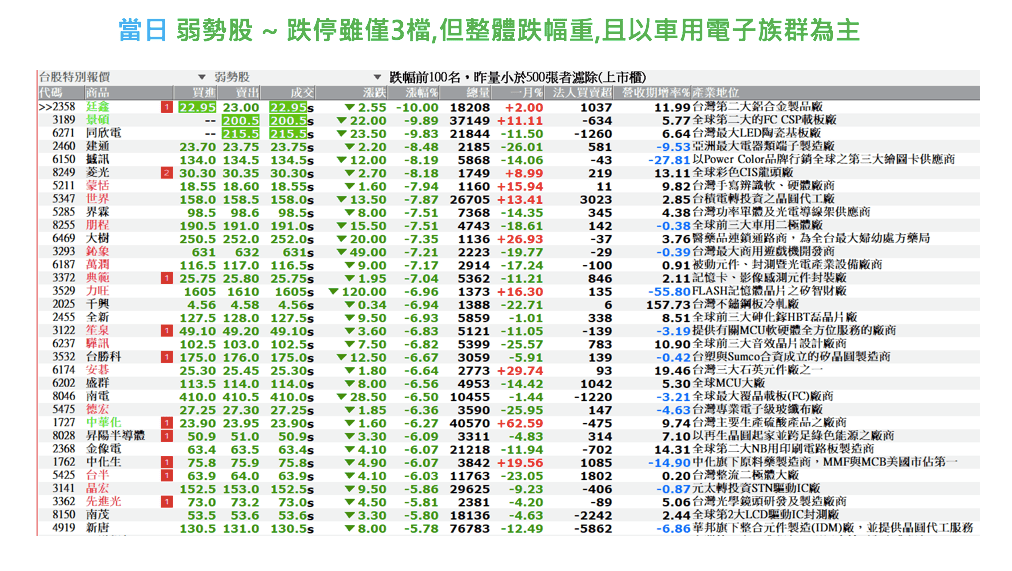Click the red "2" badge beside 菱光
Screen dimensions: 1012x571
166,172
